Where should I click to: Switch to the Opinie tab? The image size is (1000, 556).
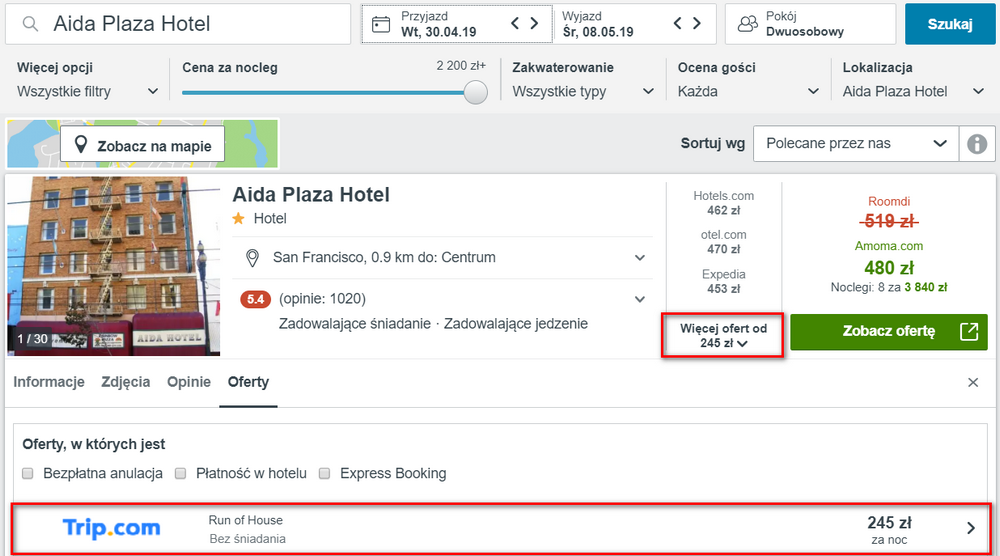[x=189, y=382]
